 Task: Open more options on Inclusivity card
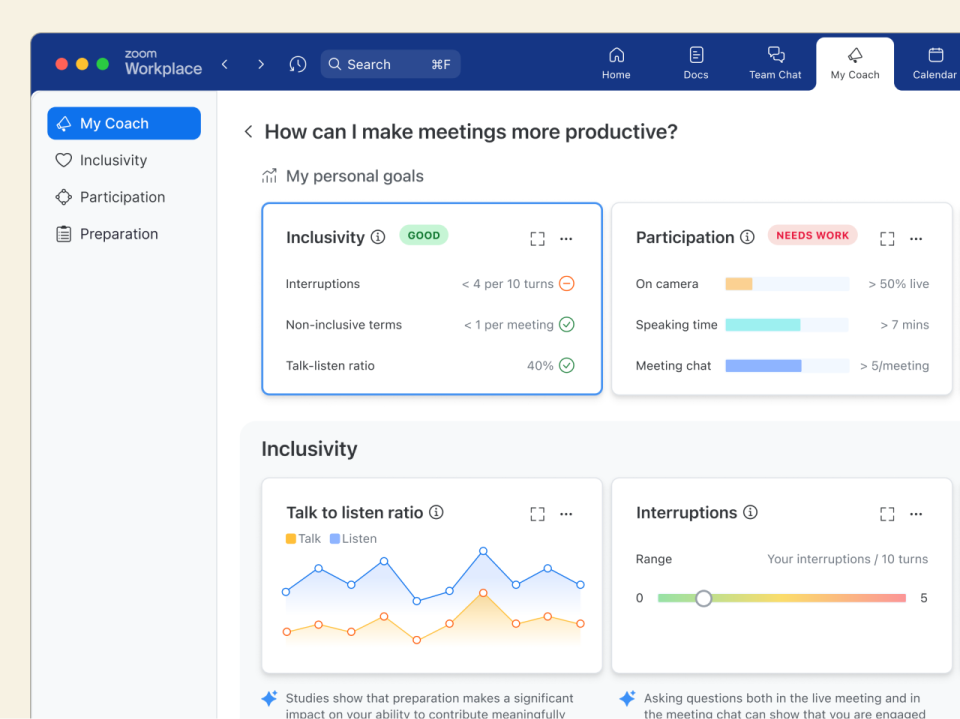click(x=566, y=238)
